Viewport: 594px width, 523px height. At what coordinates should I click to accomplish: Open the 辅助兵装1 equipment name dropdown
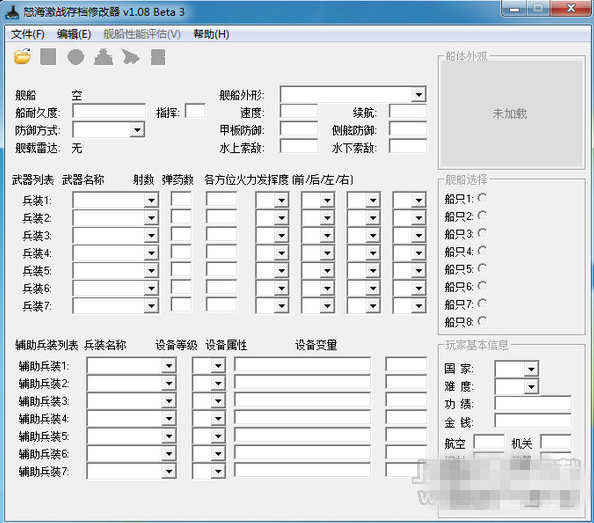[x=169, y=366]
